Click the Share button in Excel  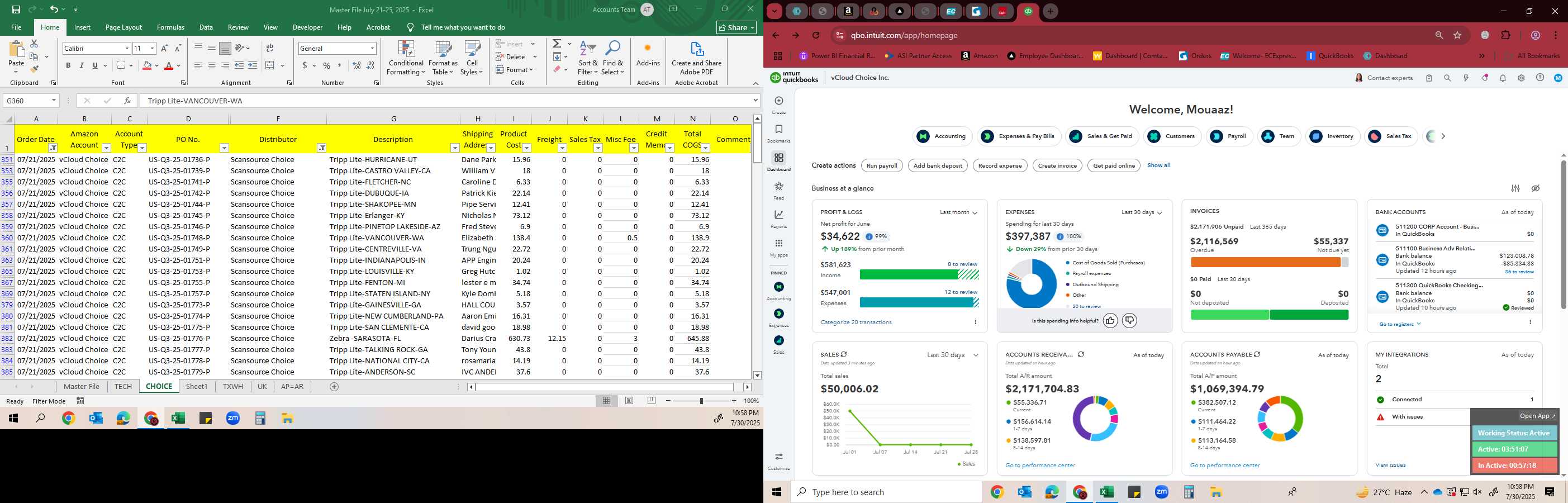click(736, 27)
